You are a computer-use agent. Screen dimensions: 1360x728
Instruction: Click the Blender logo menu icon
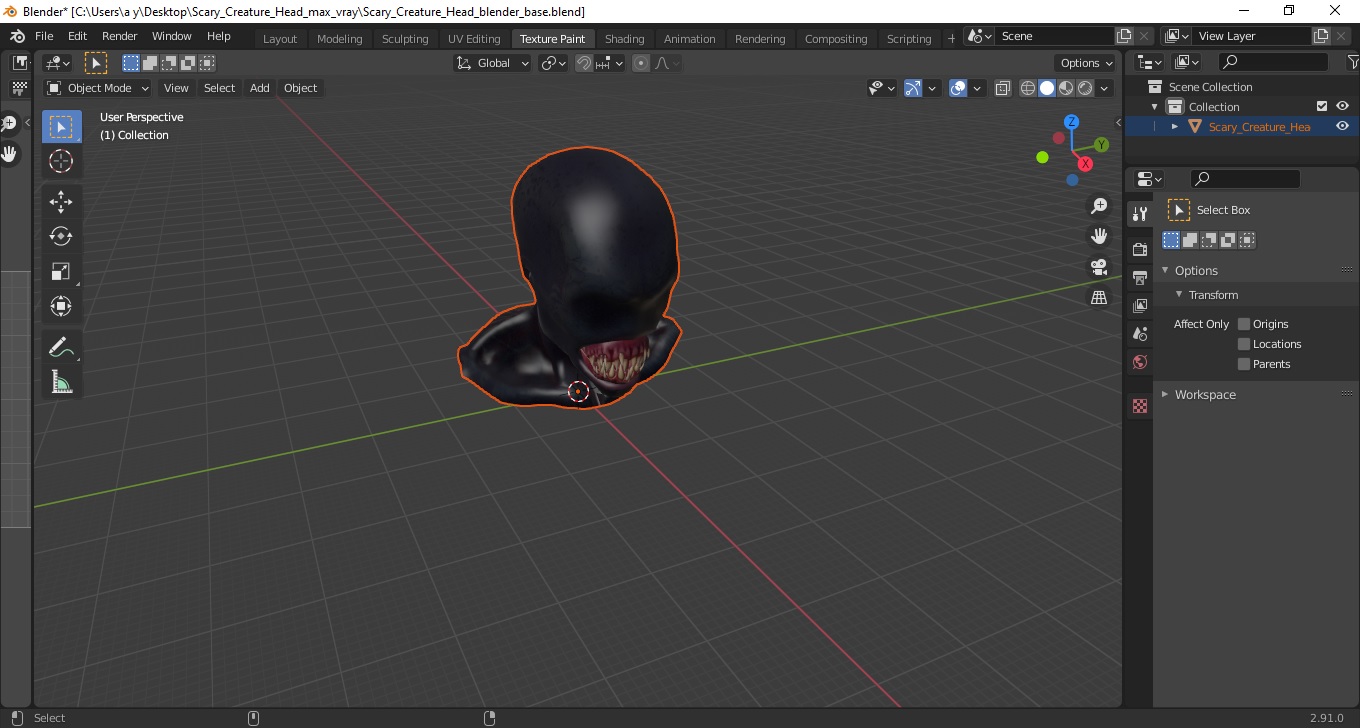(17, 36)
